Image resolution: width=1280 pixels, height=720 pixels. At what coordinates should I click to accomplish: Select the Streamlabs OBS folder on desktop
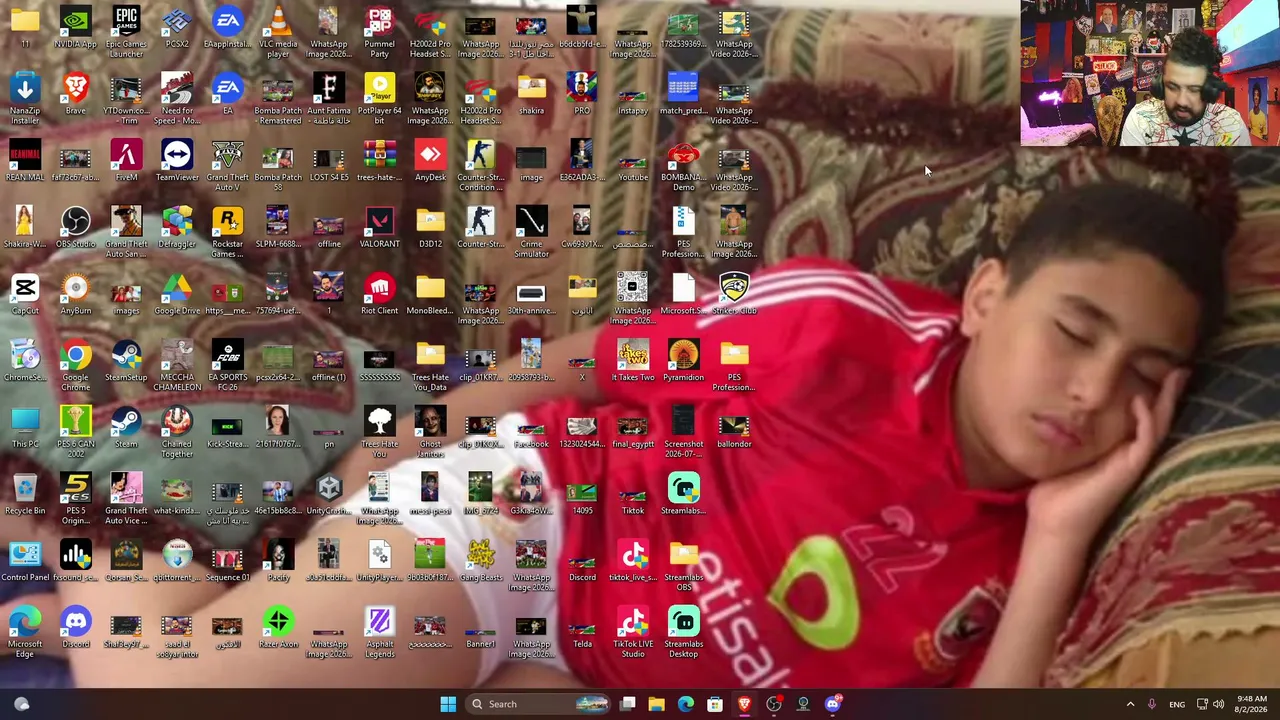pos(683,566)
